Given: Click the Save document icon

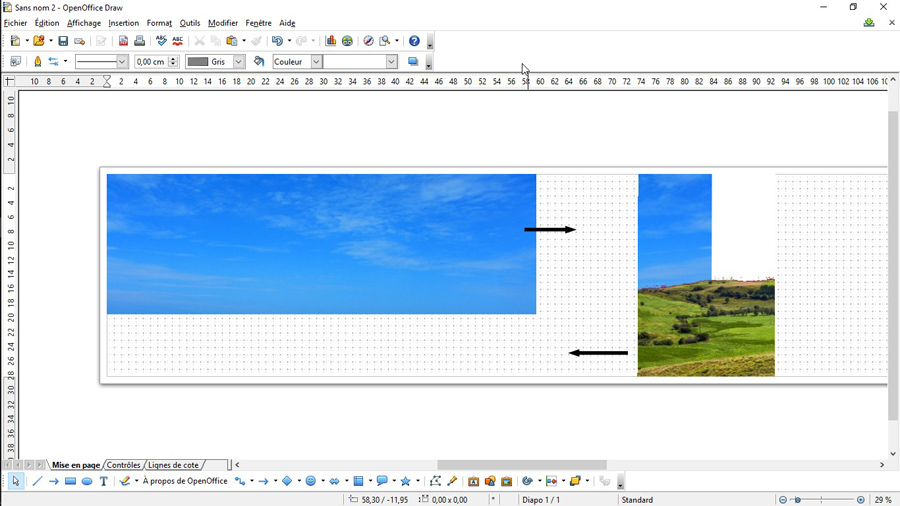Looking at the screenshot, I should click(x=63, y=41).
